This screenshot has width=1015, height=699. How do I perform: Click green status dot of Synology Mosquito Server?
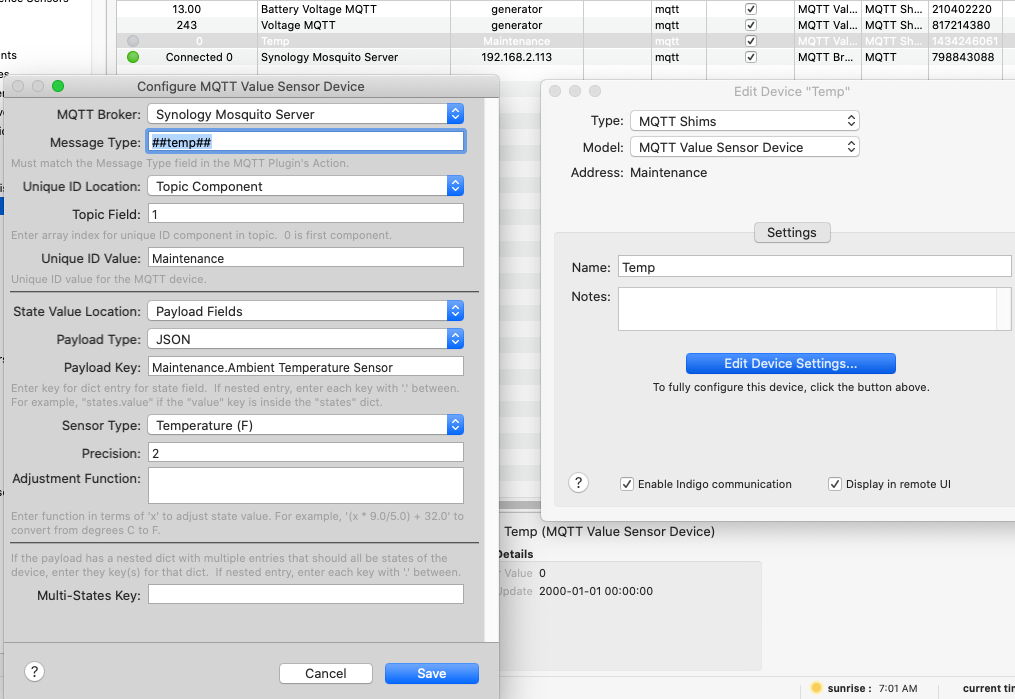[x=133, y=57]
